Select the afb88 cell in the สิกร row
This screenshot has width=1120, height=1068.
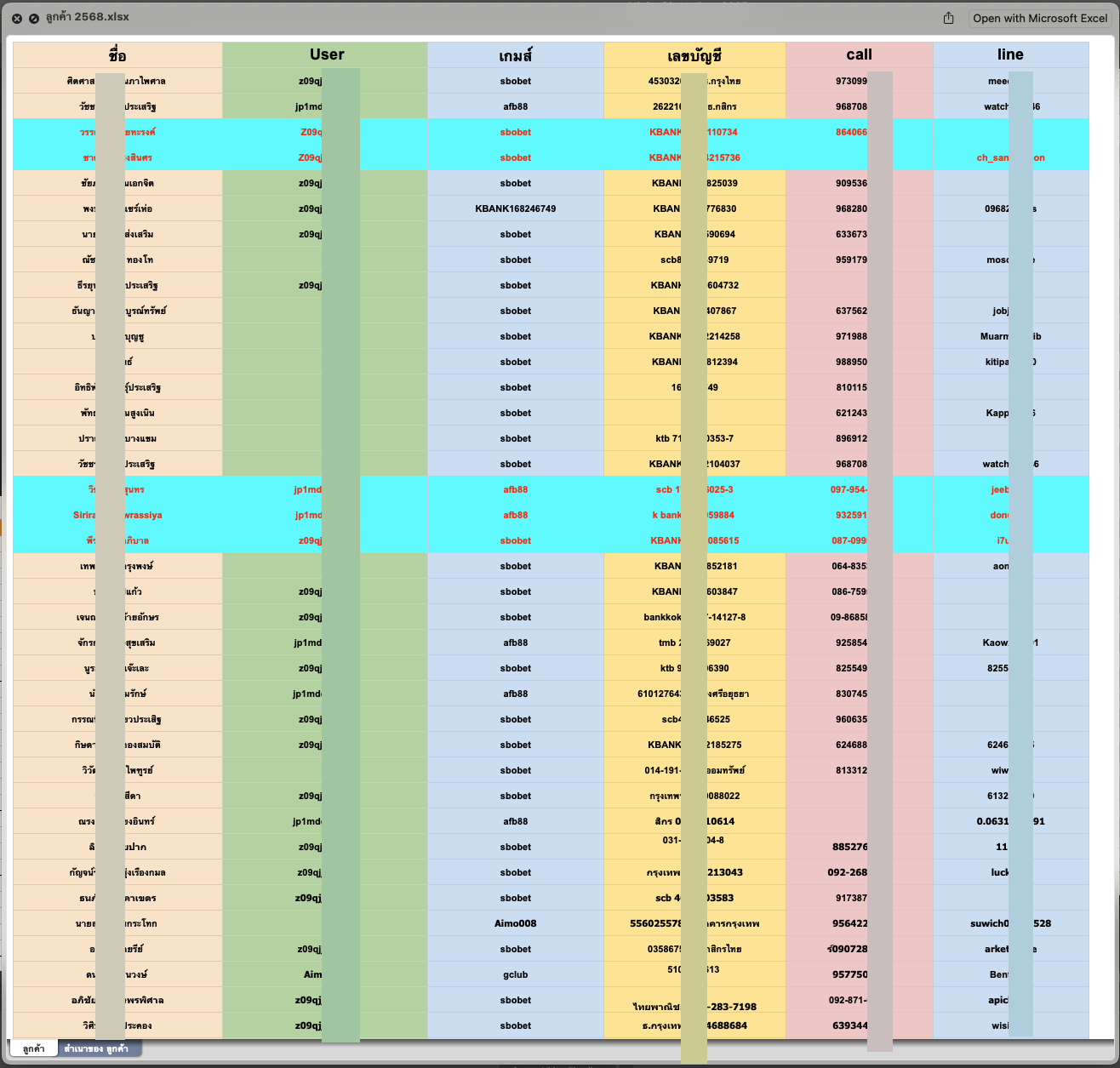516,821
